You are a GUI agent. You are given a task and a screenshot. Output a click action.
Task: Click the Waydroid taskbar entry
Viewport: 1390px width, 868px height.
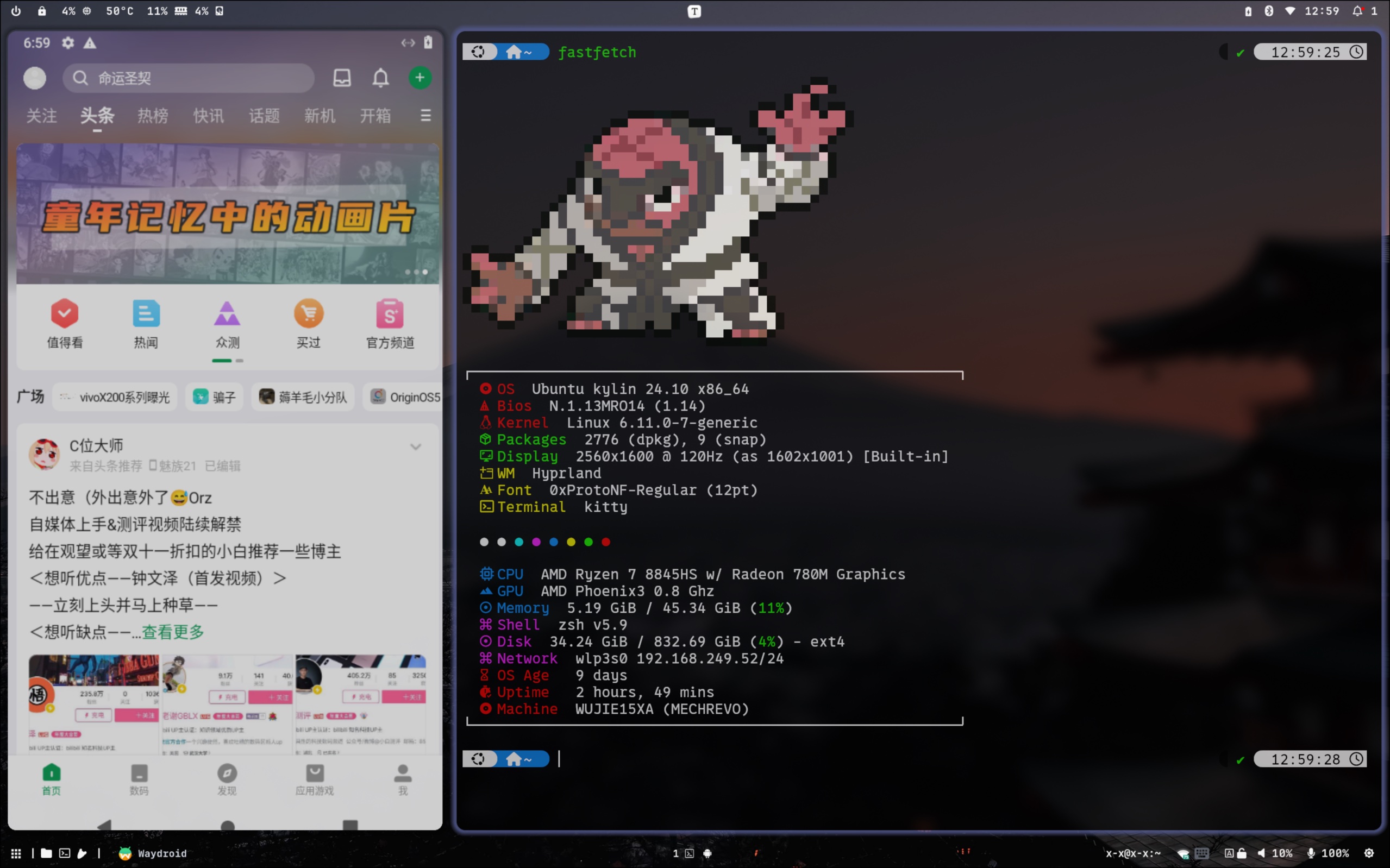pos(153,854)
